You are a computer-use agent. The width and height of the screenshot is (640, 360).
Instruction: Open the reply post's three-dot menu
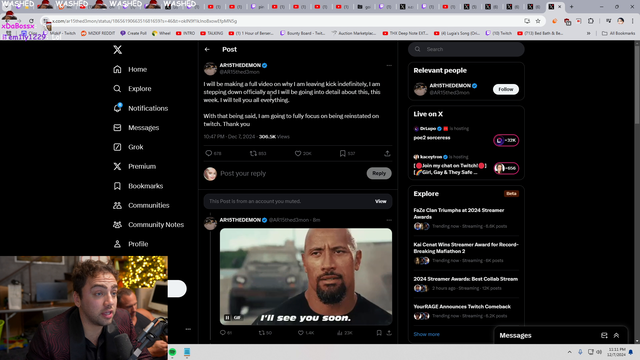coord(389,220)
